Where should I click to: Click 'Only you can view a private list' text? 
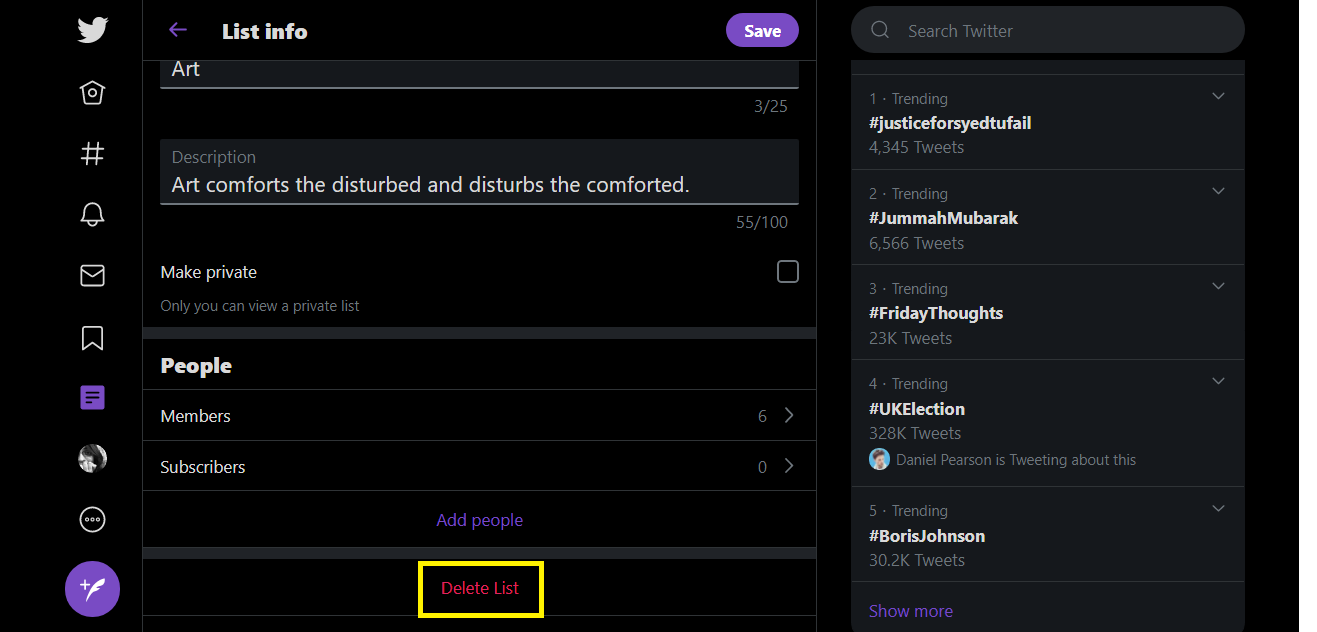[260, 306]
